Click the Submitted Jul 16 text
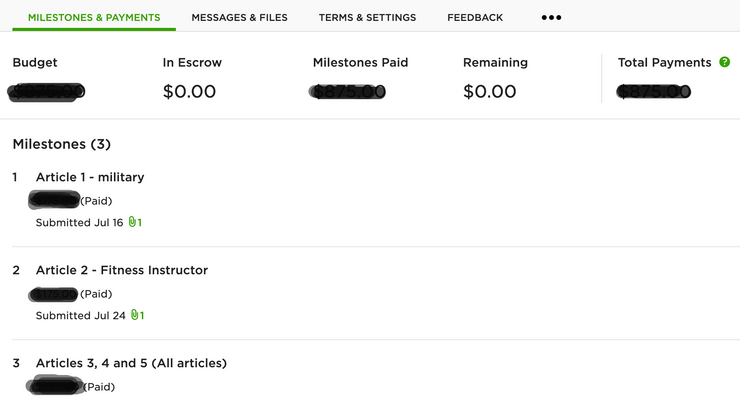This screenshot has width=740, height=406. click(x=79, y=222)
